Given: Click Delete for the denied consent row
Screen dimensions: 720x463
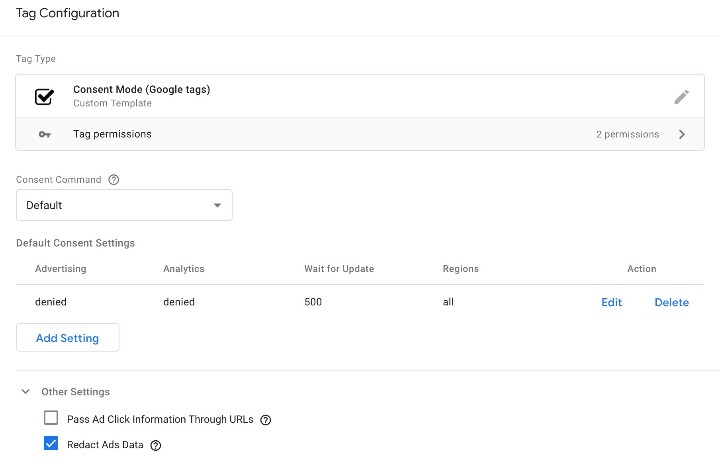Looking at the screenshot, I should coord(671,302).
